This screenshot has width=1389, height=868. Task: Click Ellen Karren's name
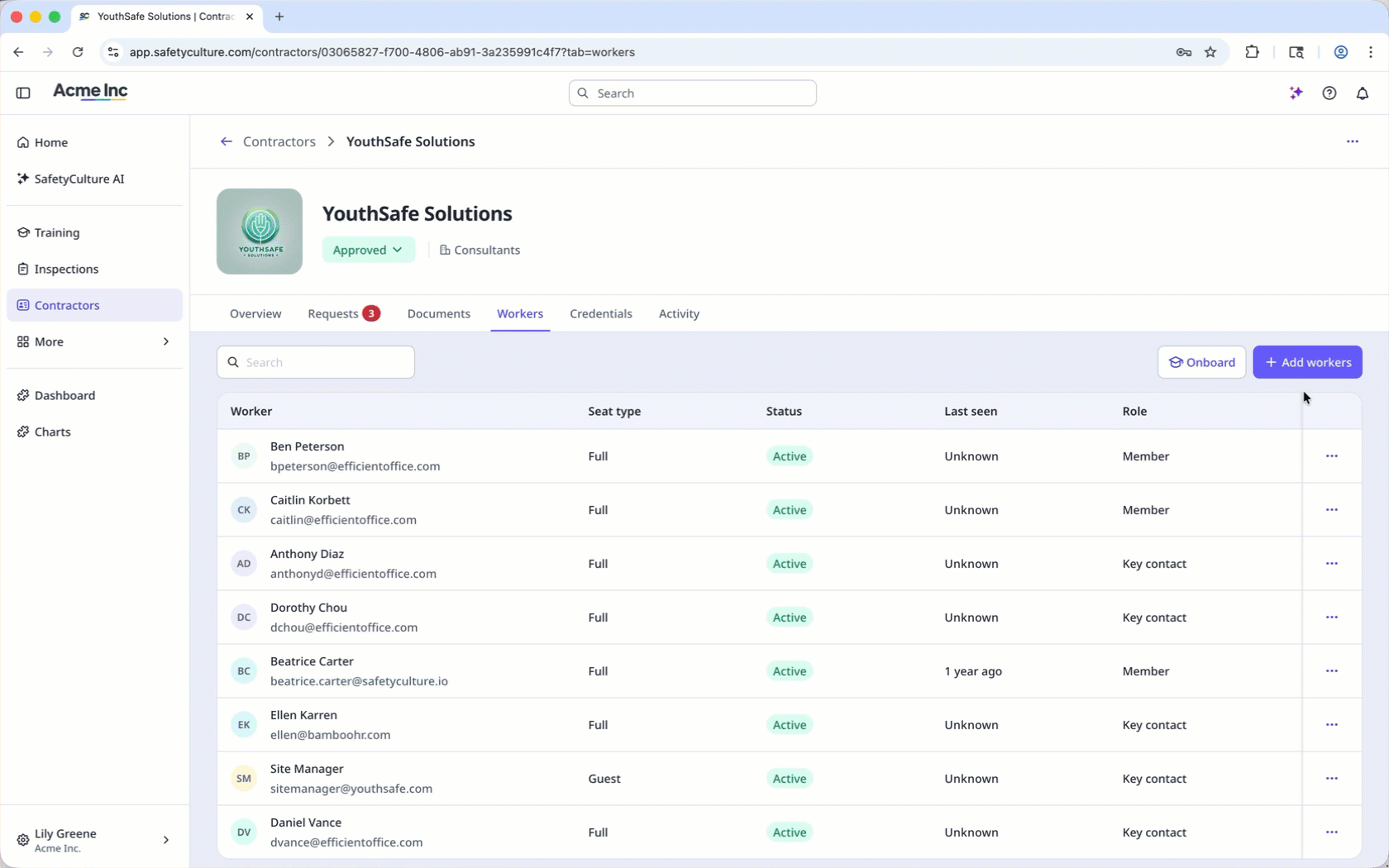point(303,715)
